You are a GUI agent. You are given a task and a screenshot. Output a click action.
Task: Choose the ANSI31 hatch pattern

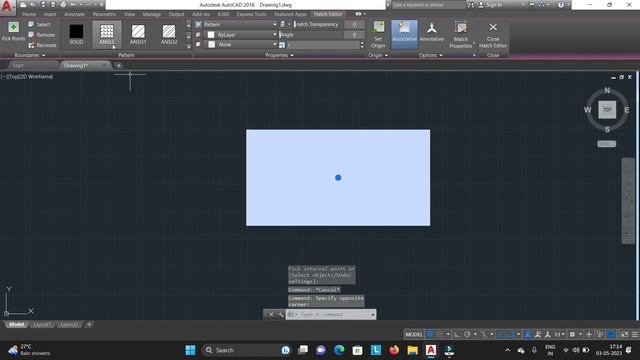(138, 34)
